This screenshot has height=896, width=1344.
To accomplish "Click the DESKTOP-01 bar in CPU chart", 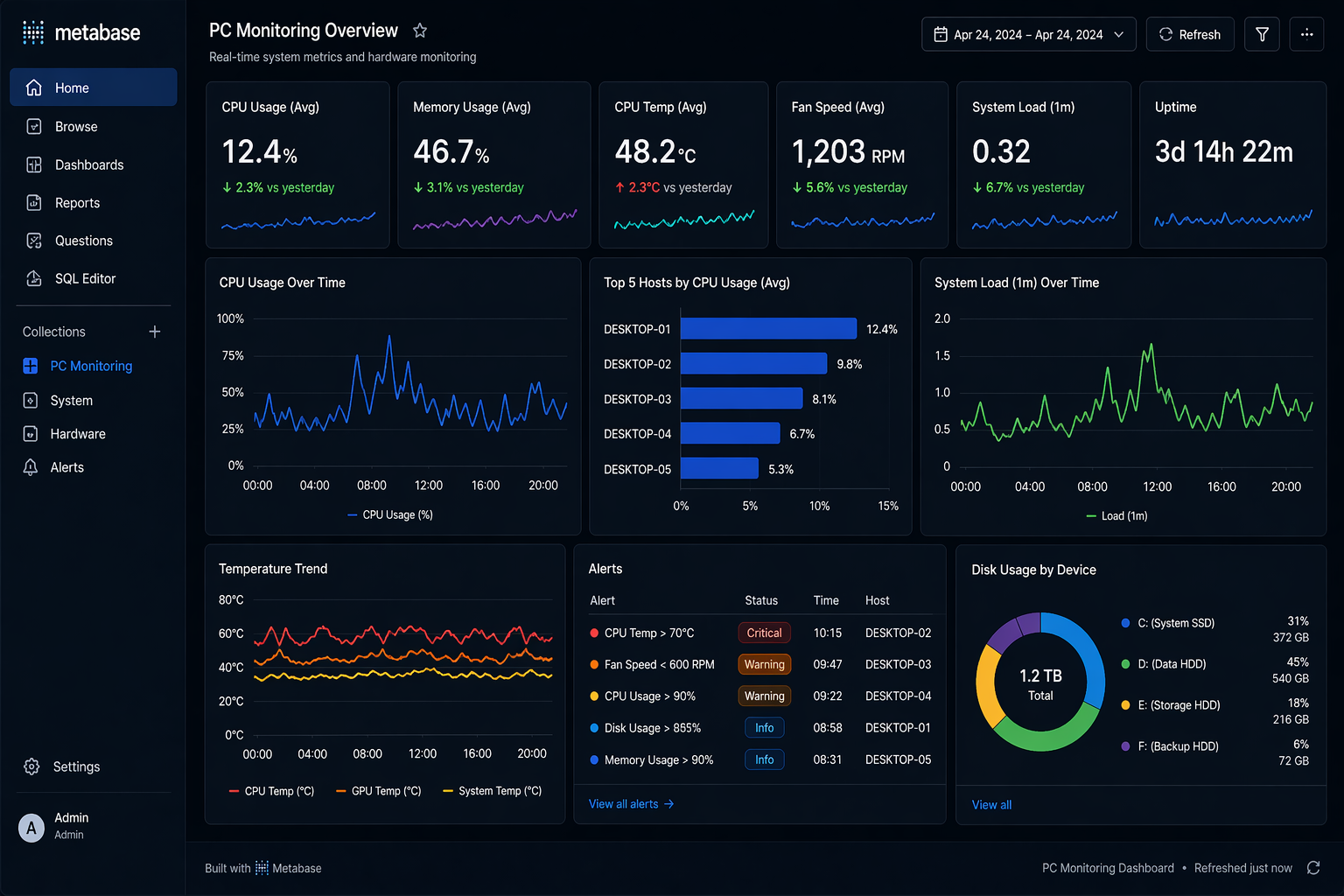I will click(x=767, y=329).
